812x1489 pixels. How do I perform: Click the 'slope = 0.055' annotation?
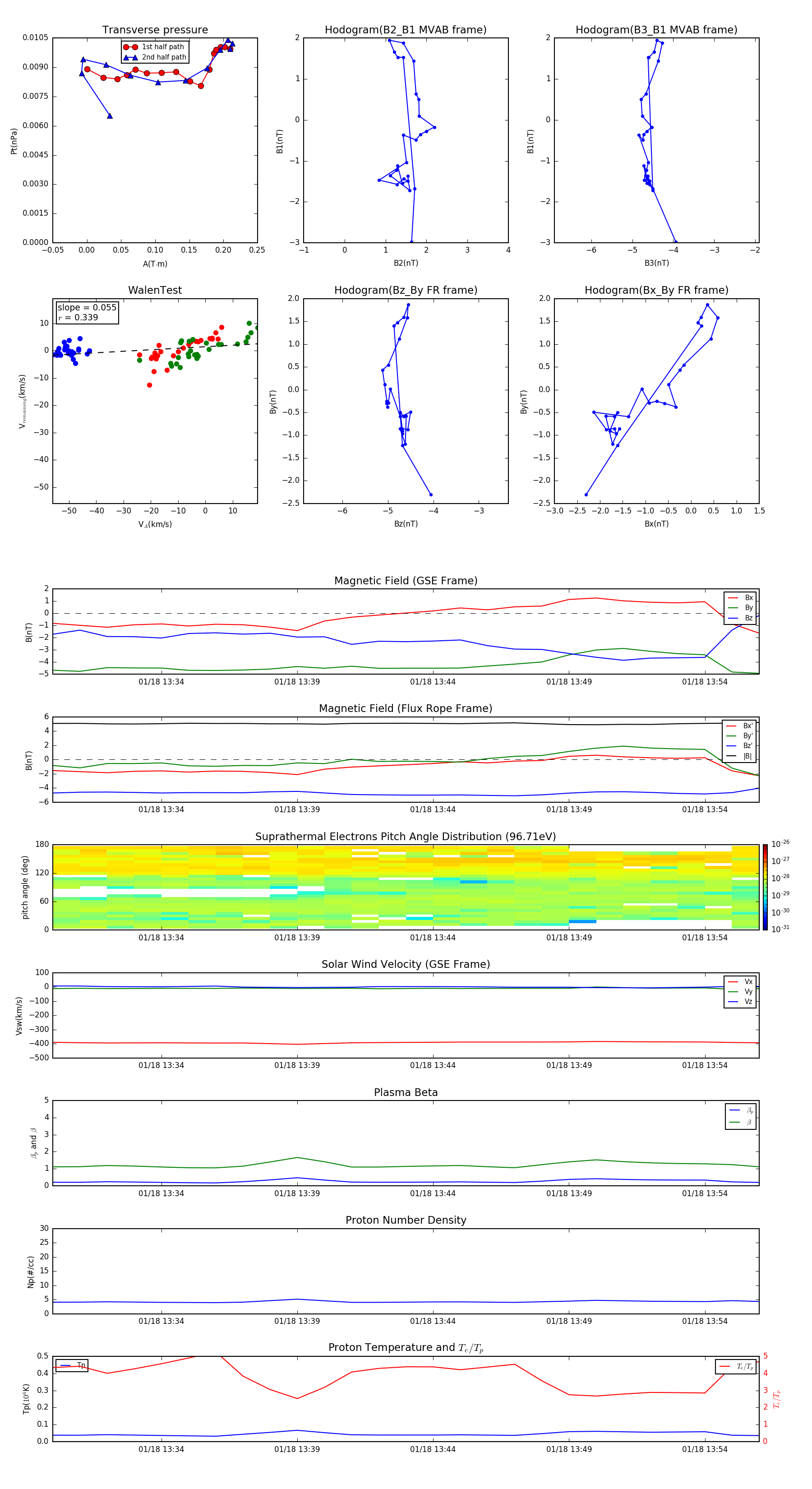tap(87, 308)
